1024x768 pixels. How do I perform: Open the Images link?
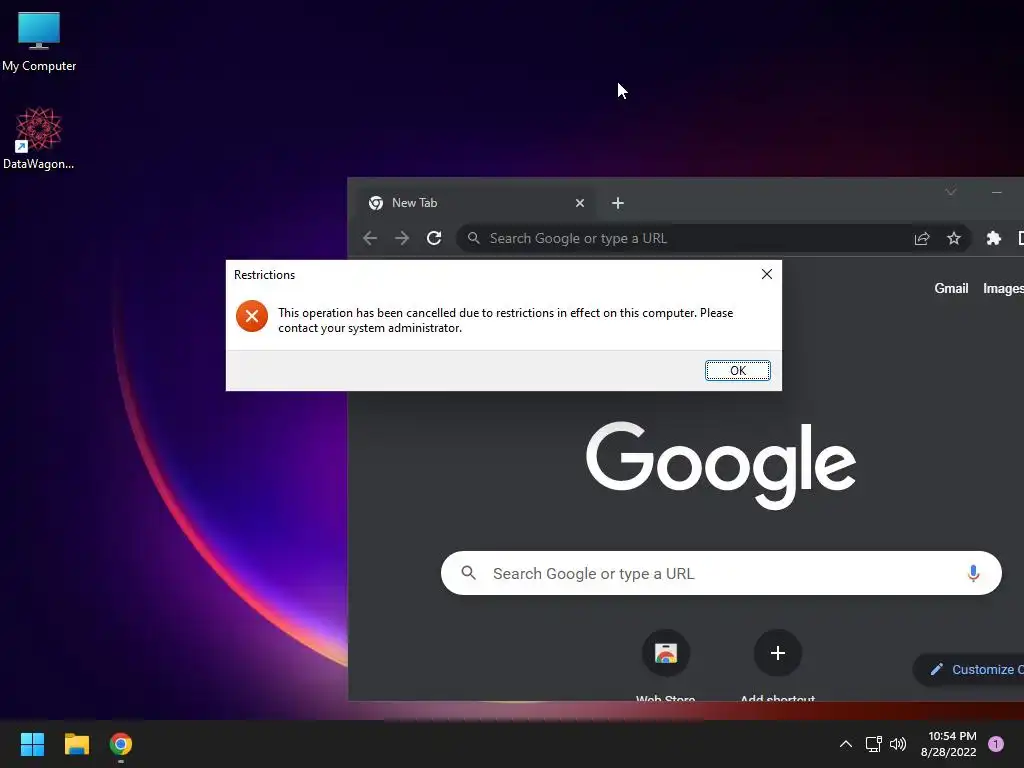point(1003,289)
